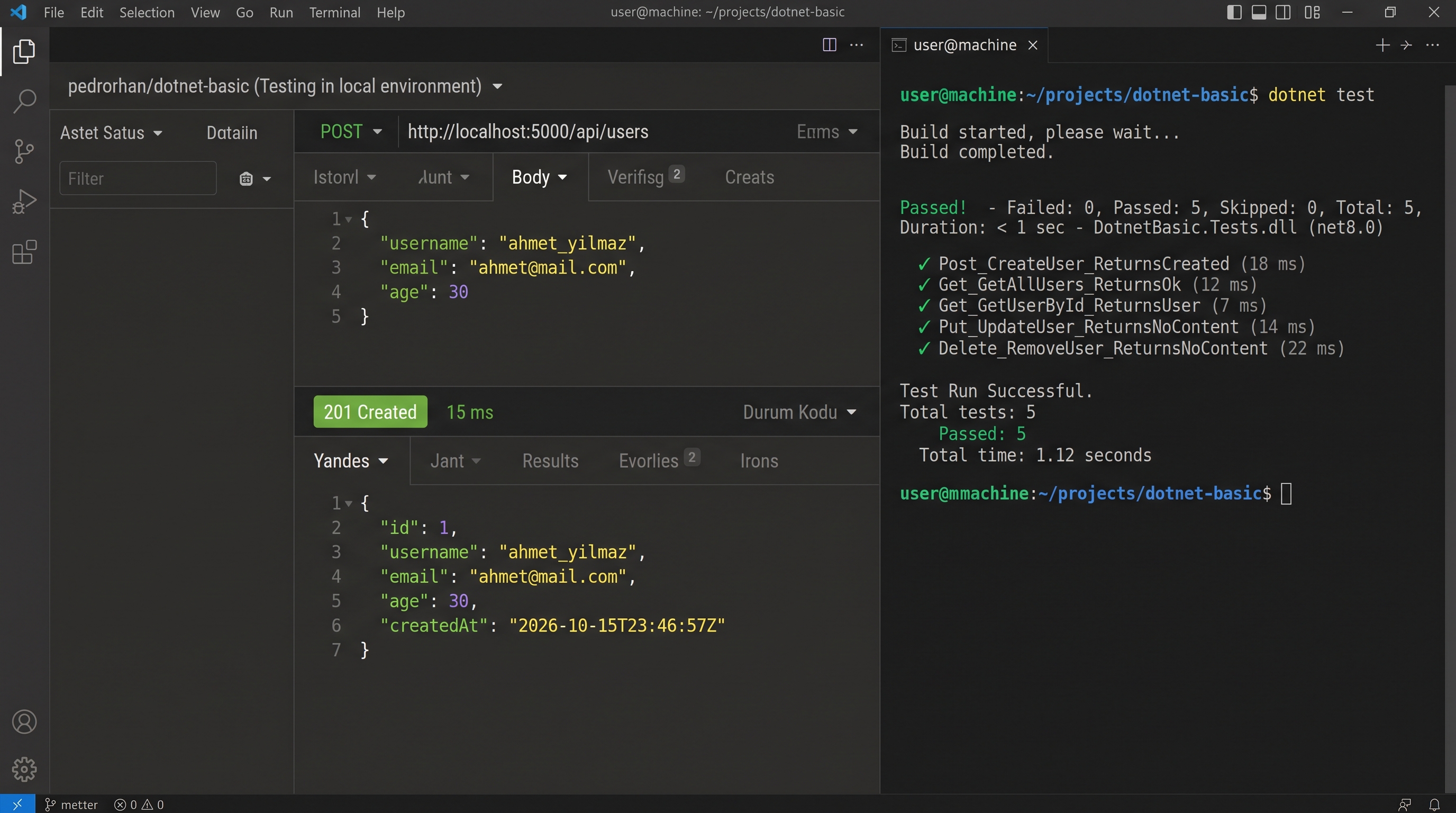Click the 201 Created status badge
1456x813 pixels.
(370, 412)
